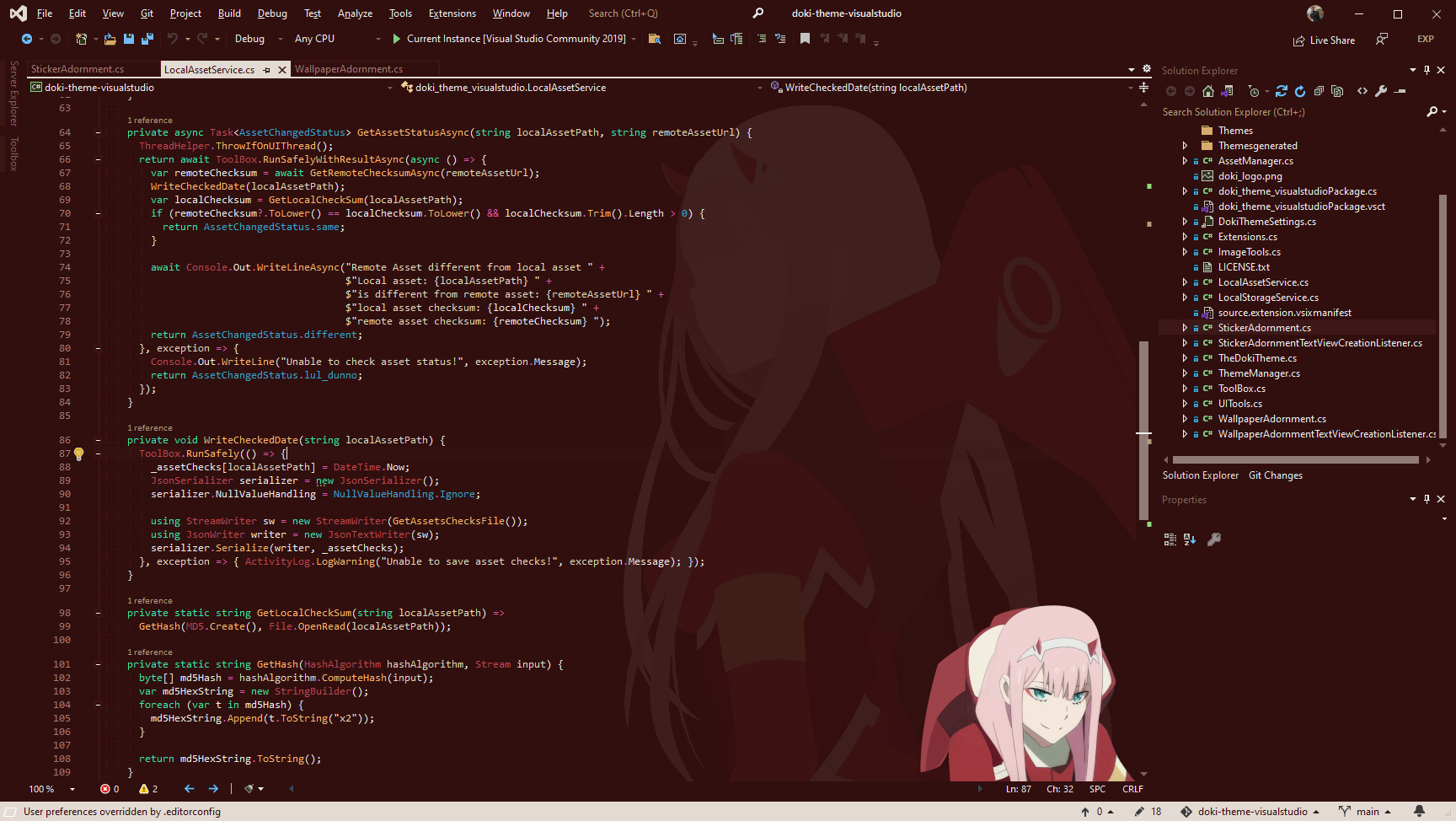The width and height of the screenshot is (1456, 821).
Task: Click the New Project toolbar icon
Action: click(81, 39)
